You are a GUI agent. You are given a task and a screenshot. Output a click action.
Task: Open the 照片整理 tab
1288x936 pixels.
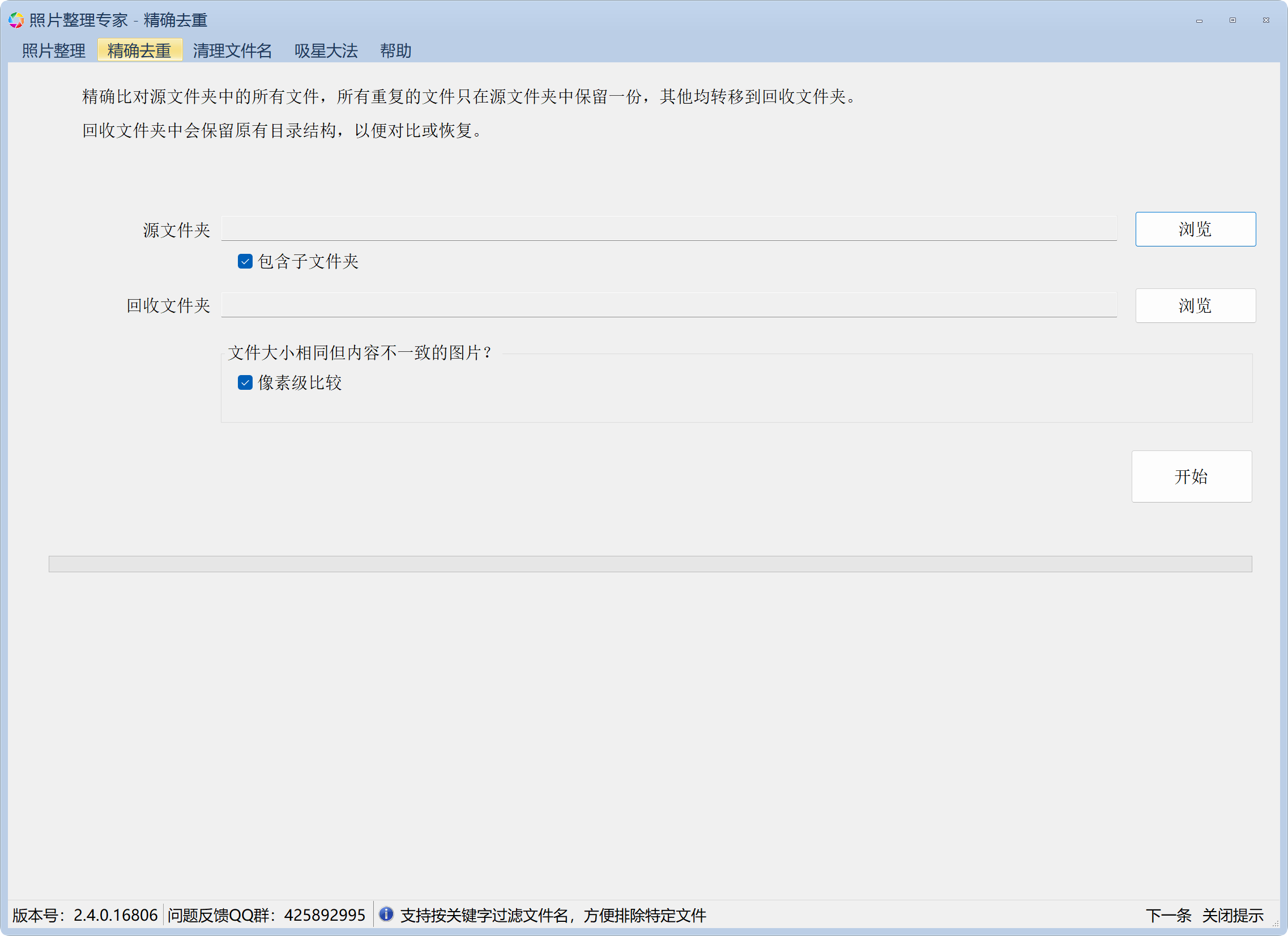click(x=53, y=50)
